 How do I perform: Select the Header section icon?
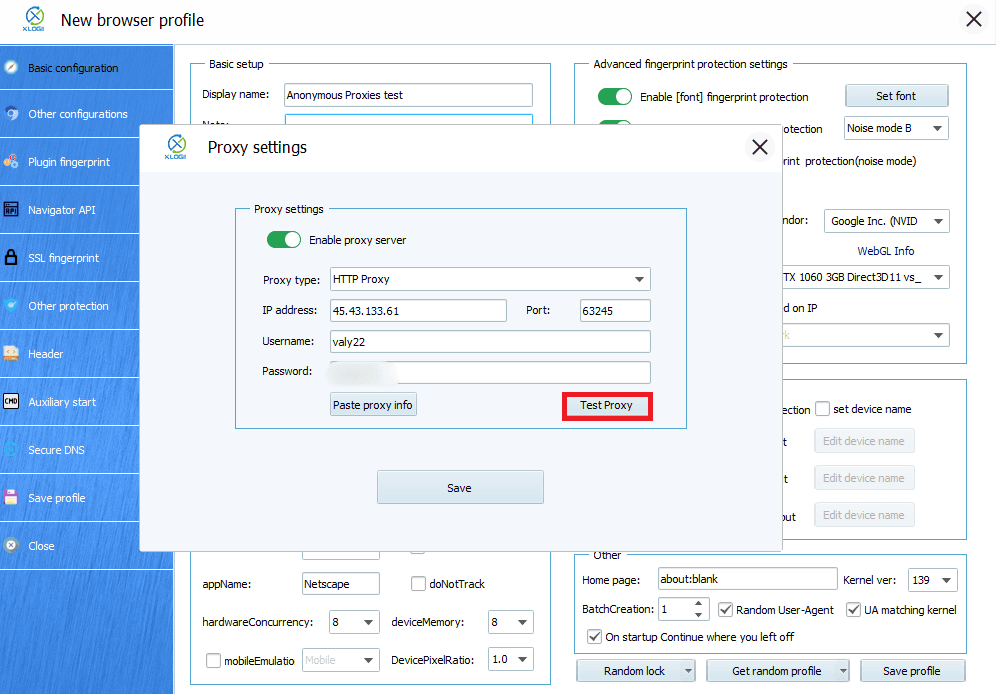(11, 353)
